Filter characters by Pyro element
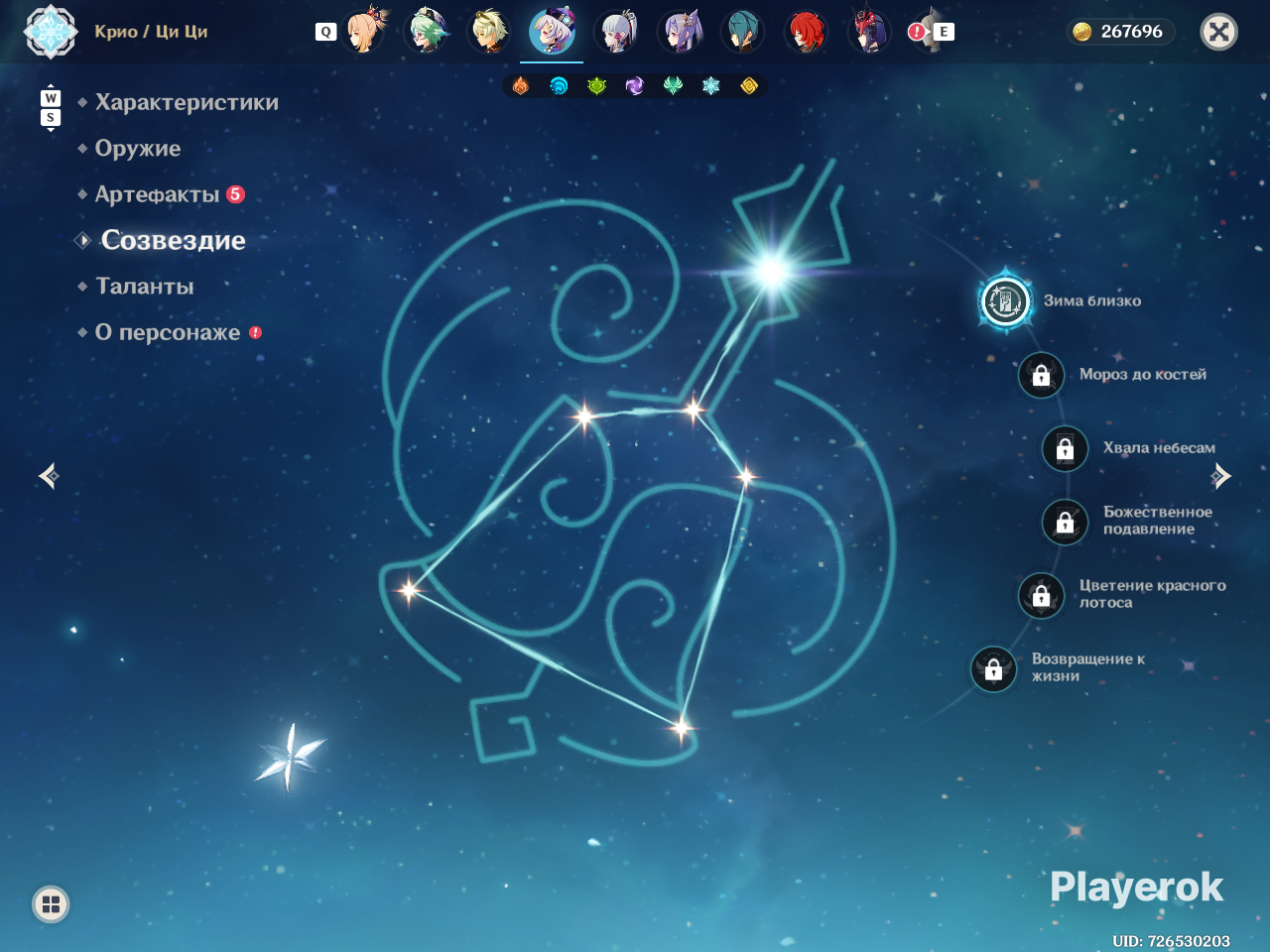The height and width of the screenshot is (952, 1270). pyautogui.click(x=521, y=86)
